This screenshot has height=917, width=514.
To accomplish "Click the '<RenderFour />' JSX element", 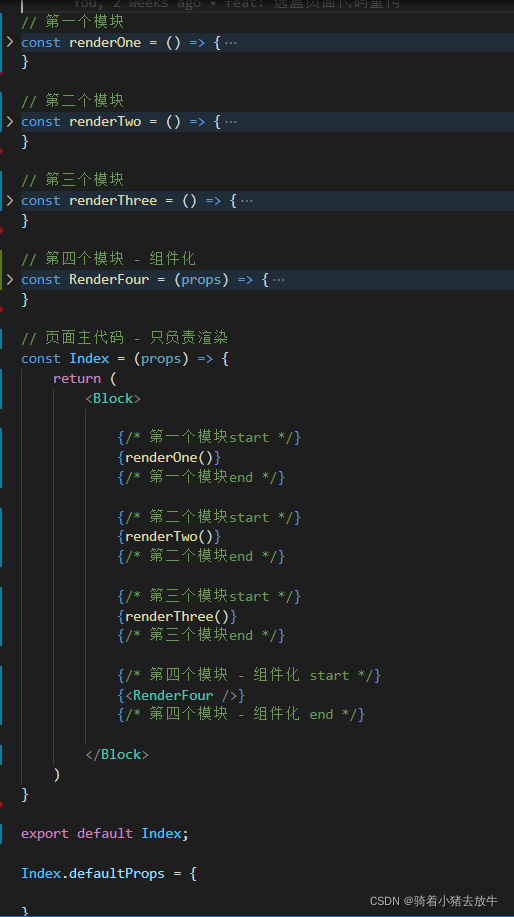I will pos(181,695).
